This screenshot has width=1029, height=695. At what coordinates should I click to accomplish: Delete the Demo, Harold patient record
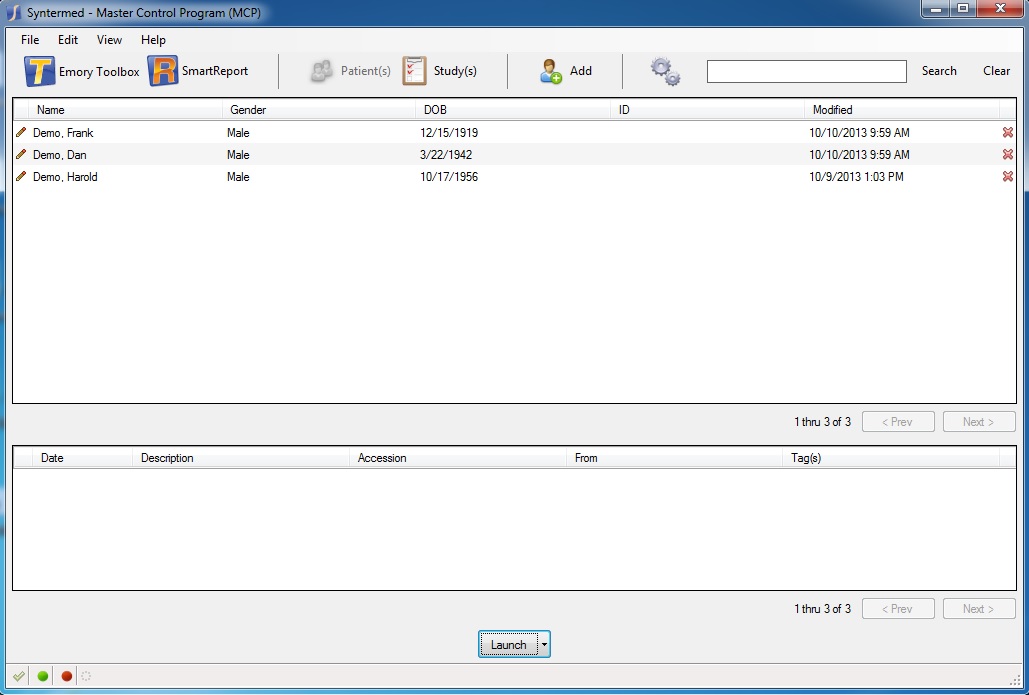tap(1007, 177)
